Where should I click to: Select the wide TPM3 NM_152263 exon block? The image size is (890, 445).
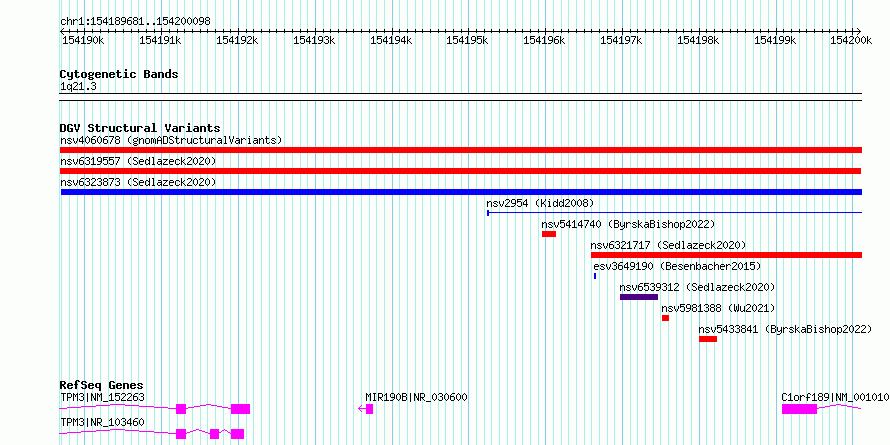(x=240, y=409)
